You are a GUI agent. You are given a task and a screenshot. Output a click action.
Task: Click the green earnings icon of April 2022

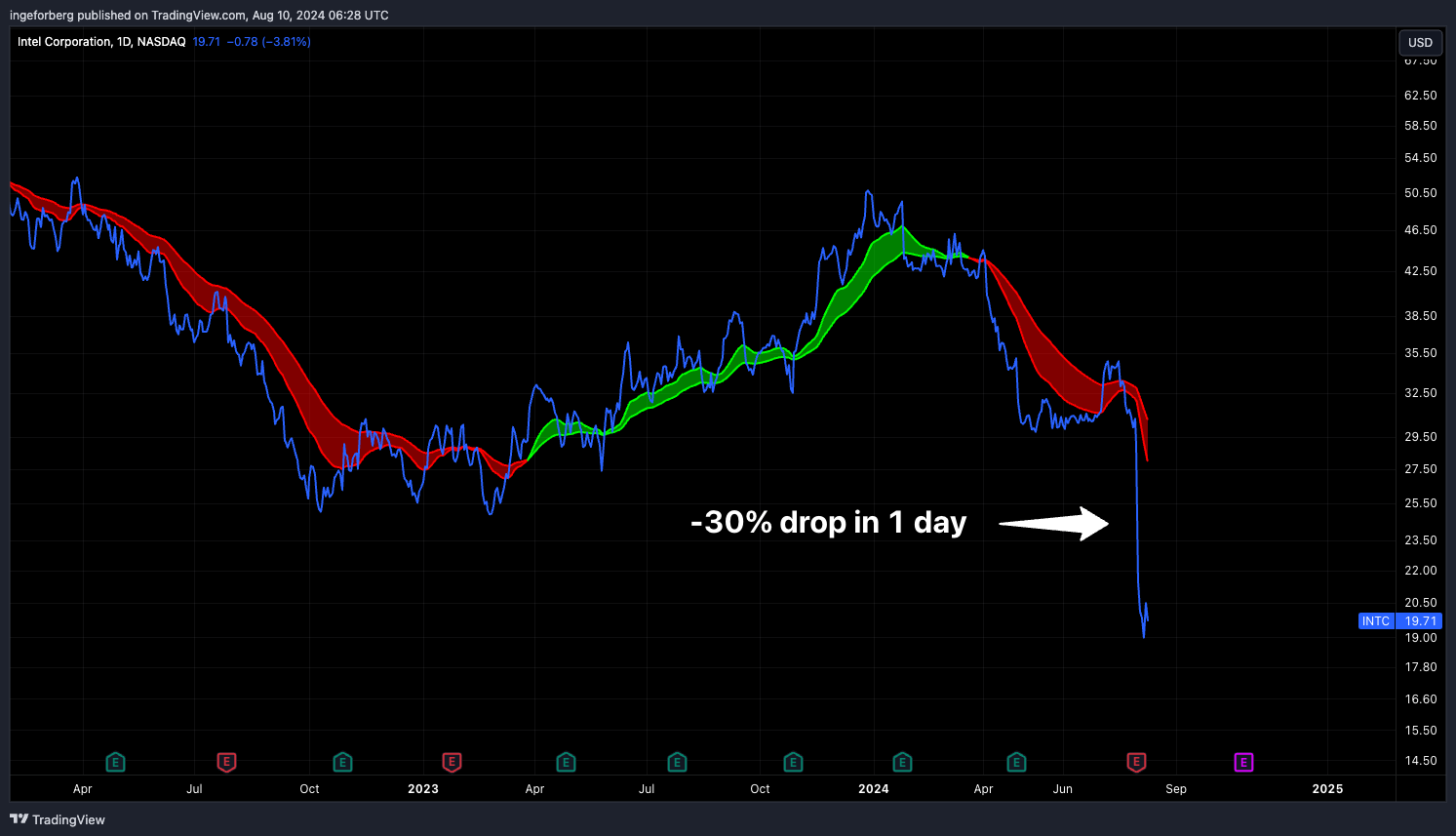115,762
